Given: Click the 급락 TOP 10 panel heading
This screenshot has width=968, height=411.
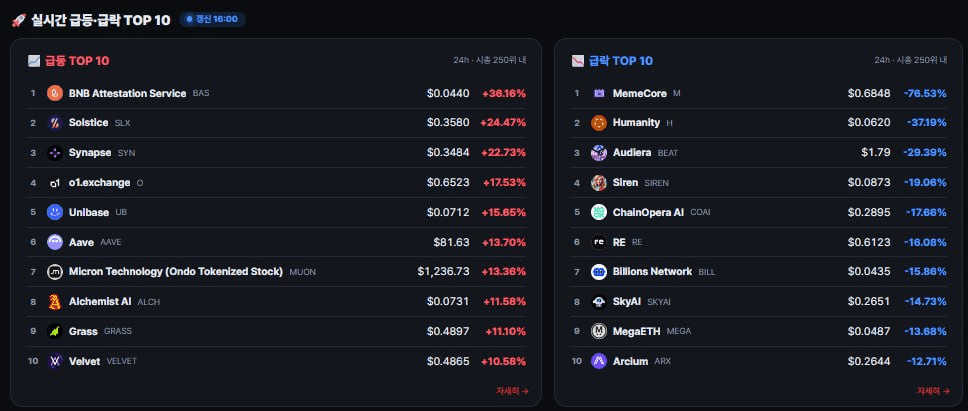Looking at the screenshot, I should click(620, 60).
